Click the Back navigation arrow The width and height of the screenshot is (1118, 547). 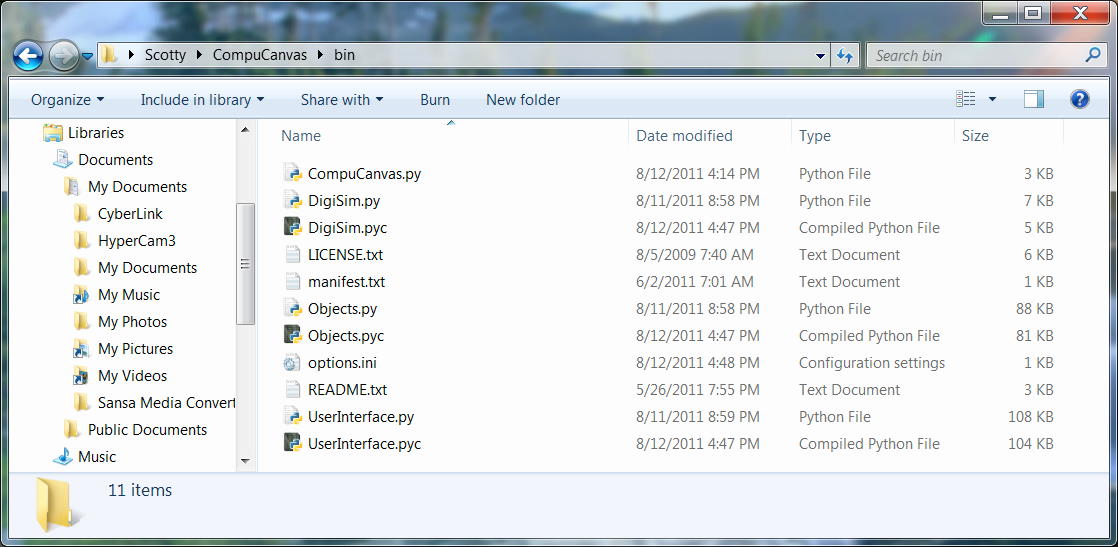click(28, 56)
